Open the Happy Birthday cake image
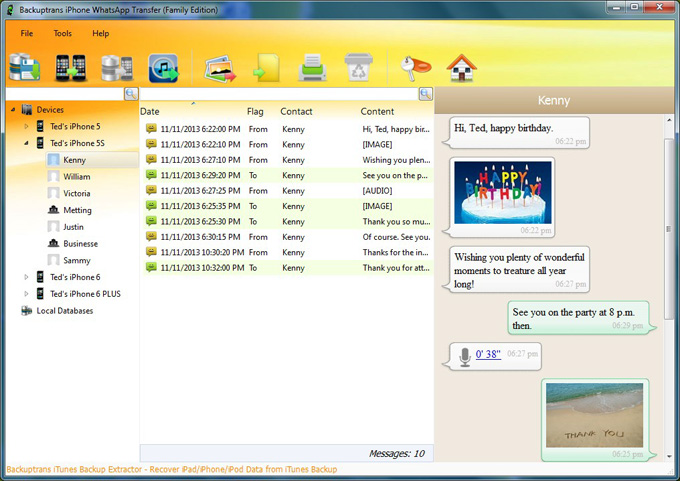 [x=503, y=192]
